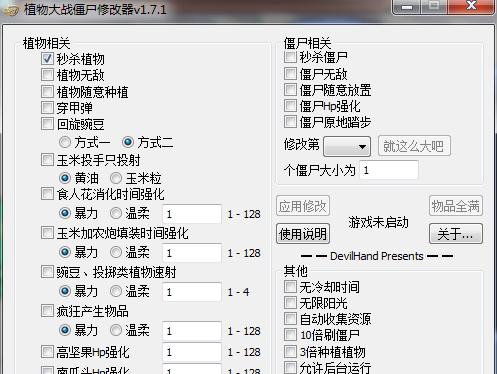Click the 食人花消化时间强化 value field
497x374 pixels.
click(192, 214)
